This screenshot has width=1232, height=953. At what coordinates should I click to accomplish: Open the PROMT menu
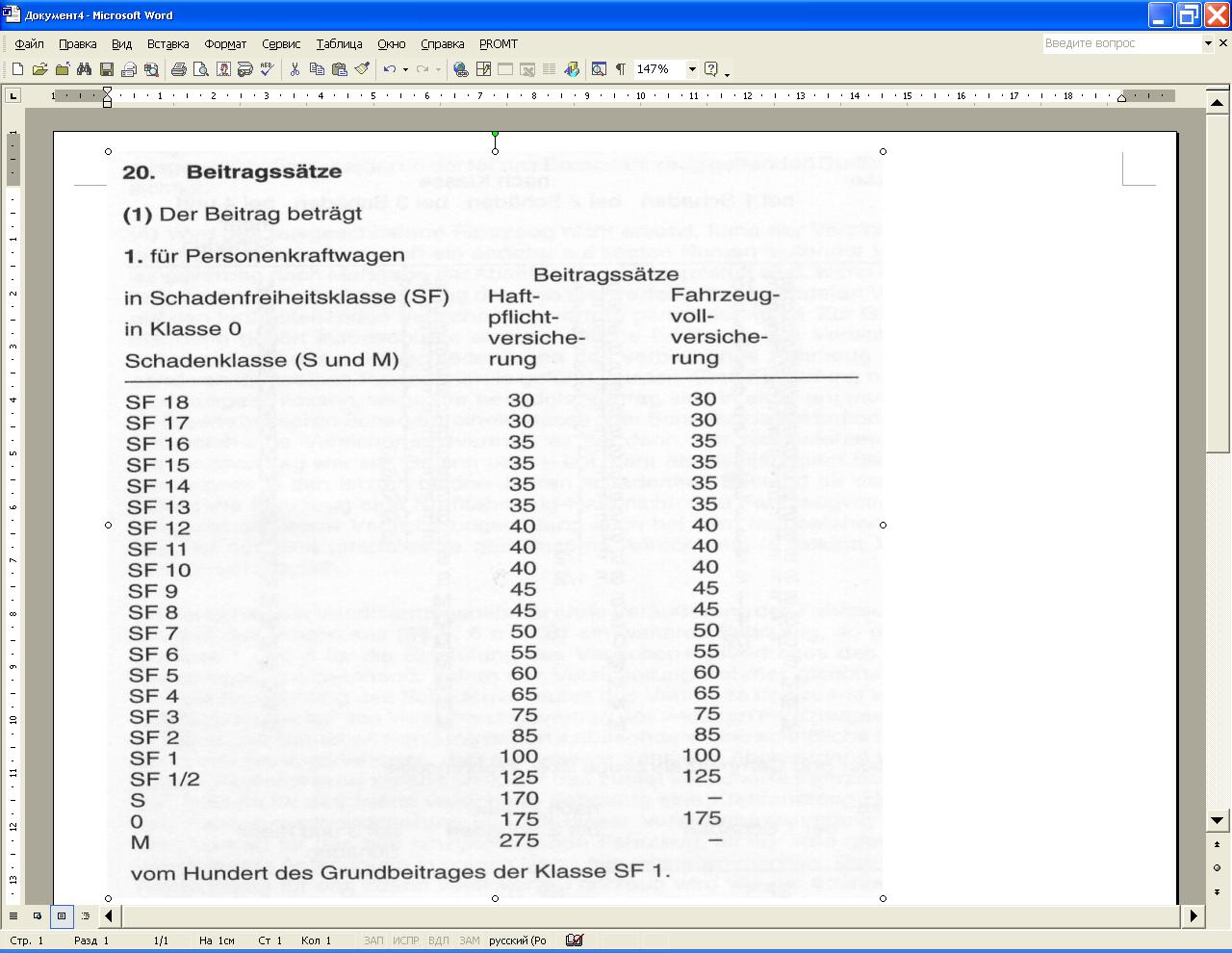point(499,43)
